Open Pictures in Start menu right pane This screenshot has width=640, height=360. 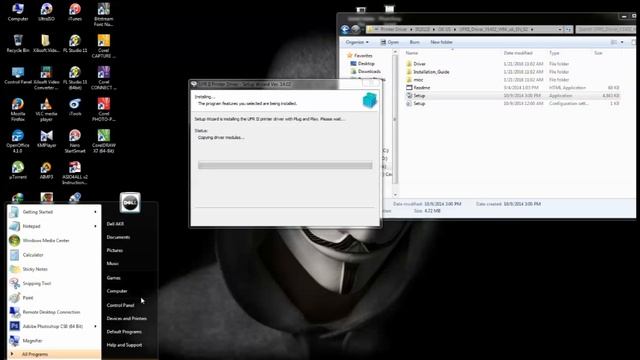click(115, 250)
